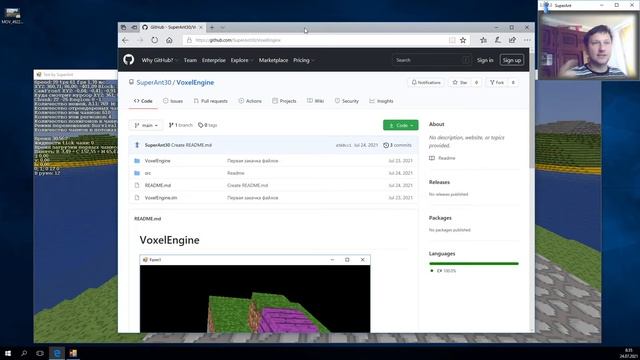640x360 pixels.
Task: Click the VoxelEngine folder icon
Action: (x=137, y=161)
